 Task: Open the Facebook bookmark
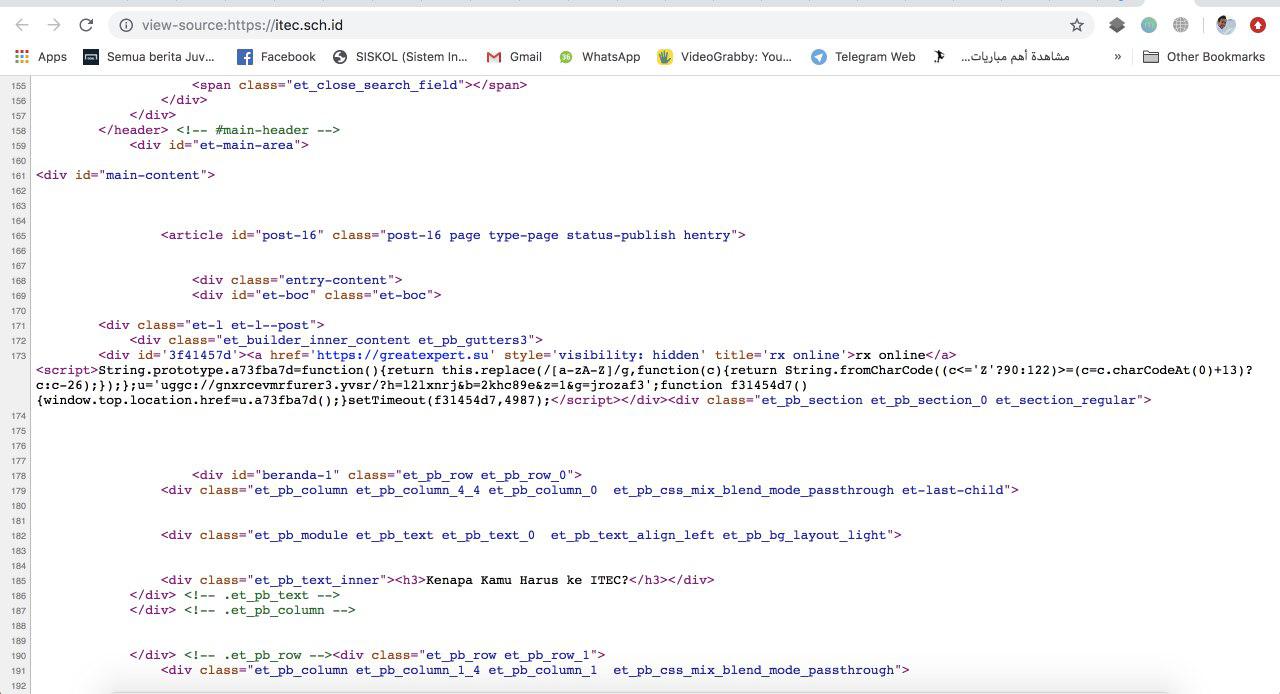pos(276,57)
